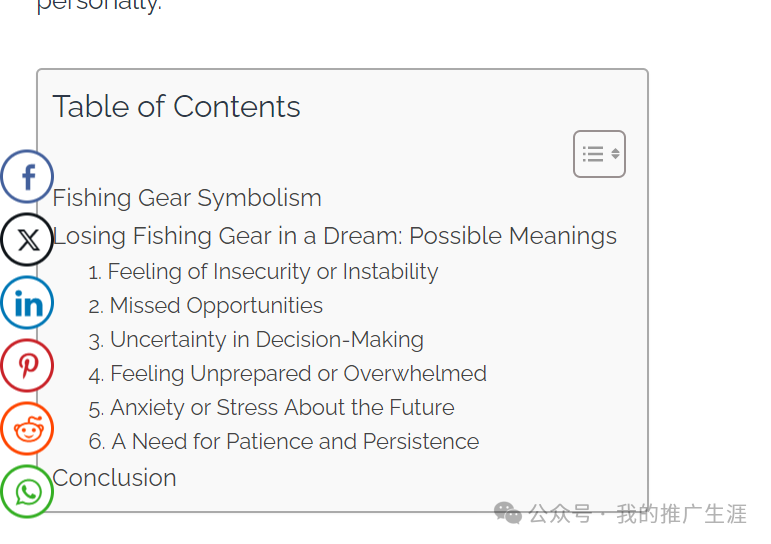771x544 pixels.
Task: Share the post on LinkedIn
Action: pyautogui.click(x=27, y=302)
